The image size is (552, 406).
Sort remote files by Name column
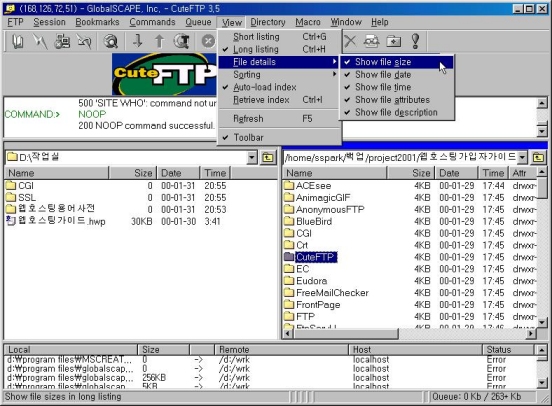[335, 173]
